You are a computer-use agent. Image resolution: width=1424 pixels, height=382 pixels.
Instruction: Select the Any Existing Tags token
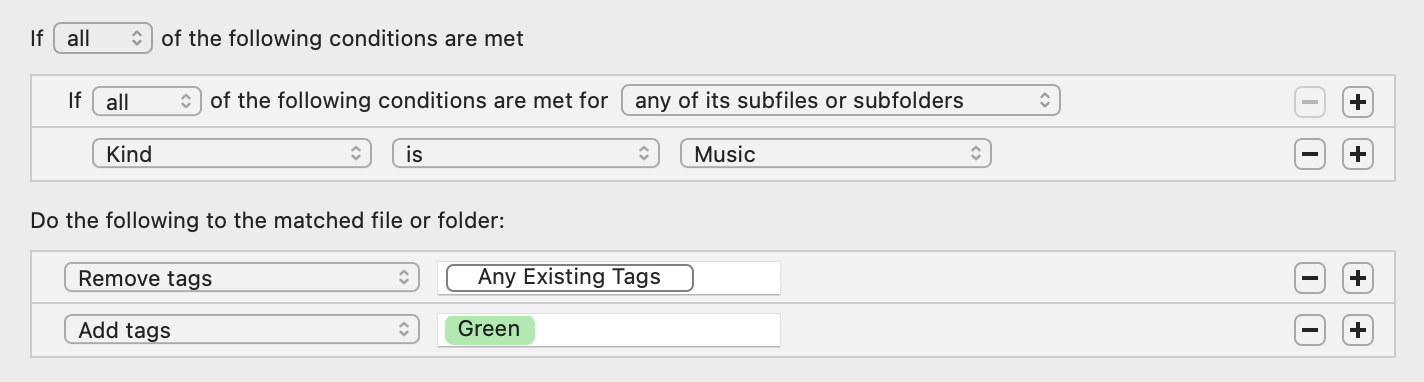570,277
